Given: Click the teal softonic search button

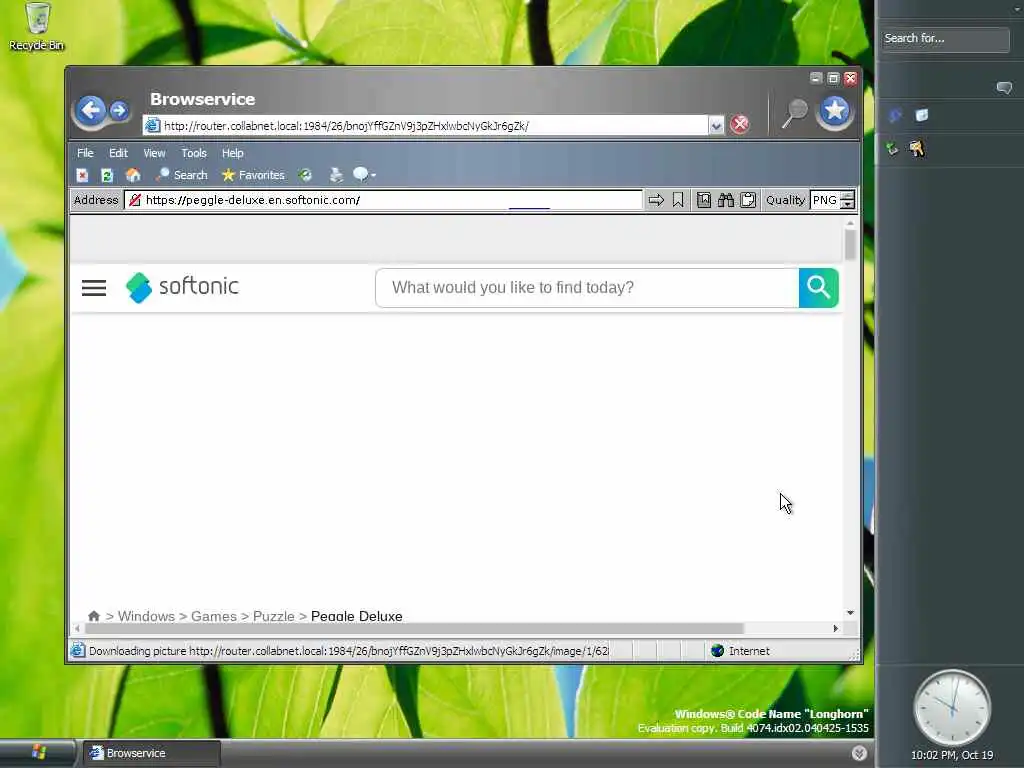Looking at the screenshot, I should 818,287.
